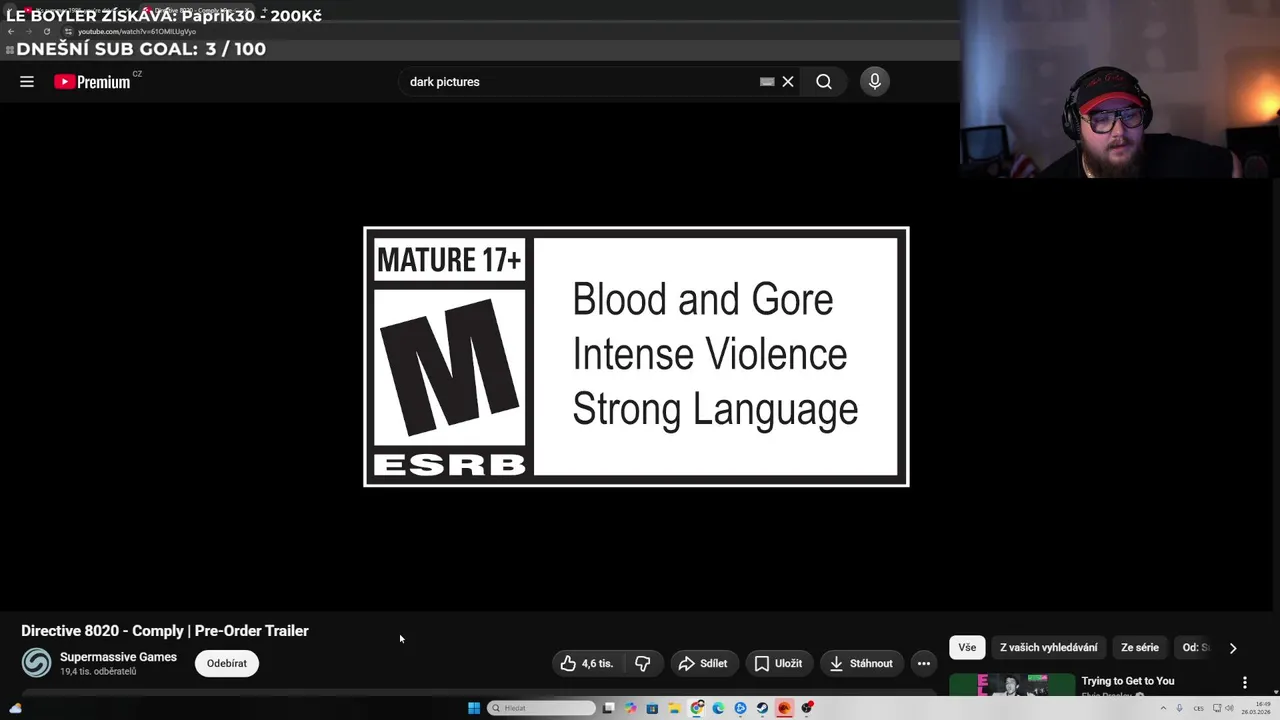The image size is (1280, 720).
Task: Save the video with Uložit
Action: pos(778,663)
